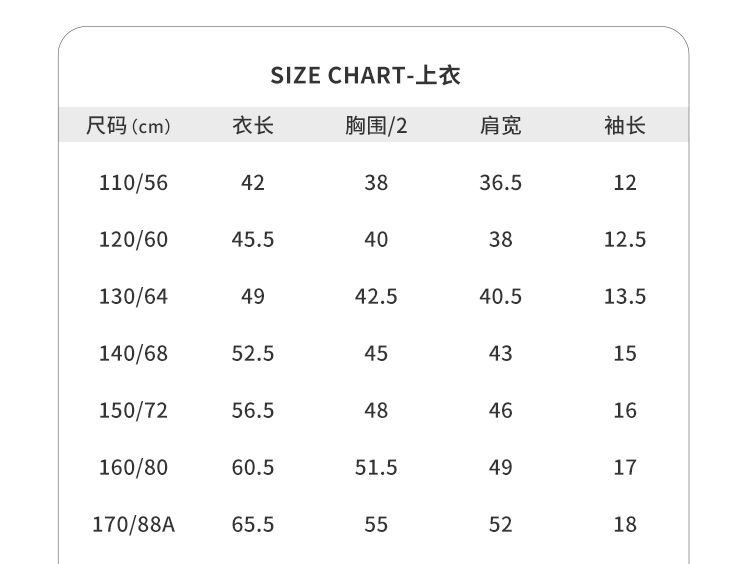Click the 110/56 size row label

(x=133, y=183)
